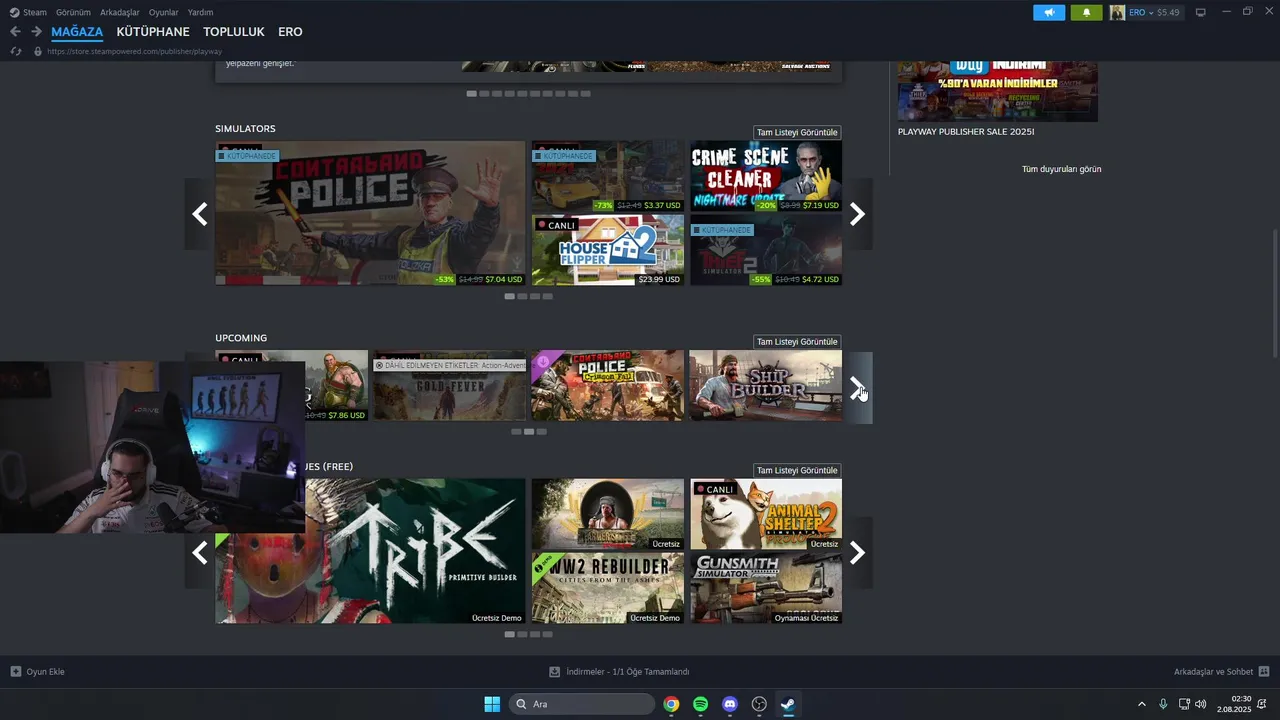This screenshot has height=720, width=1280.
Task: Open the Steam menu
Action: pyautogui.click(x=35, y=12)
